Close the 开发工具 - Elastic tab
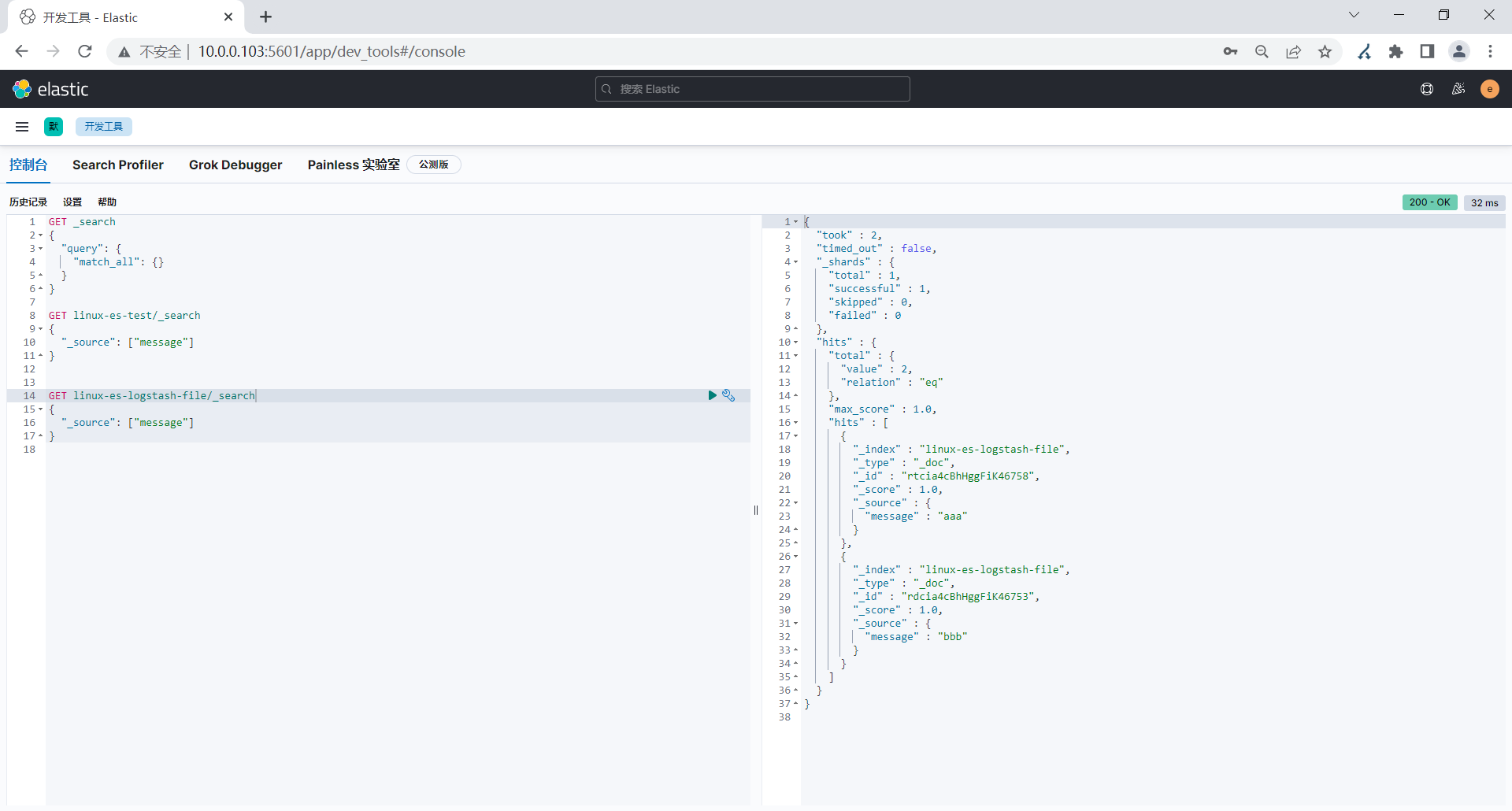 [x=228, y=17]
